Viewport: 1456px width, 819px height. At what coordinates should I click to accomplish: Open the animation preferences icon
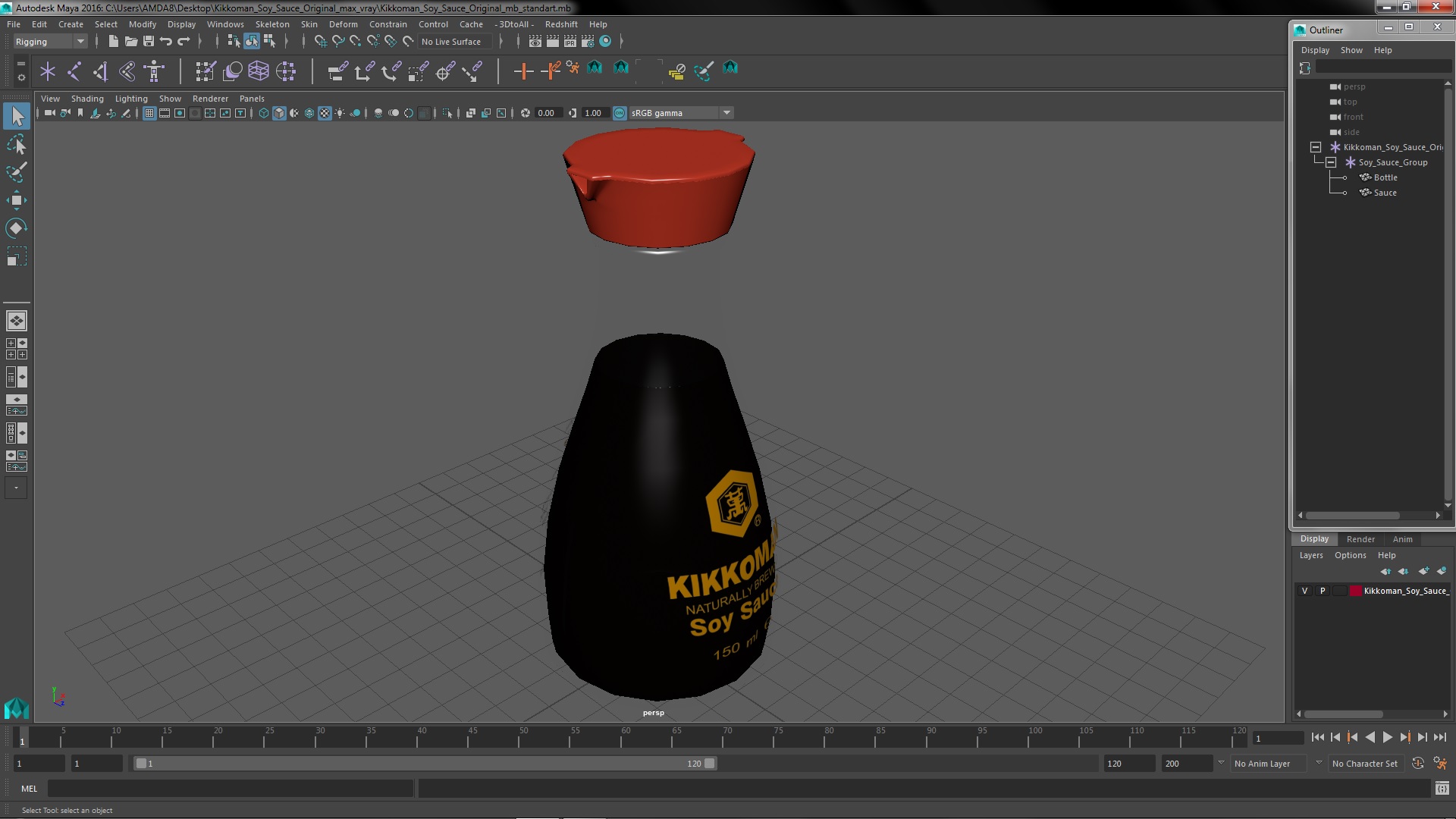tap(1440, 764)
